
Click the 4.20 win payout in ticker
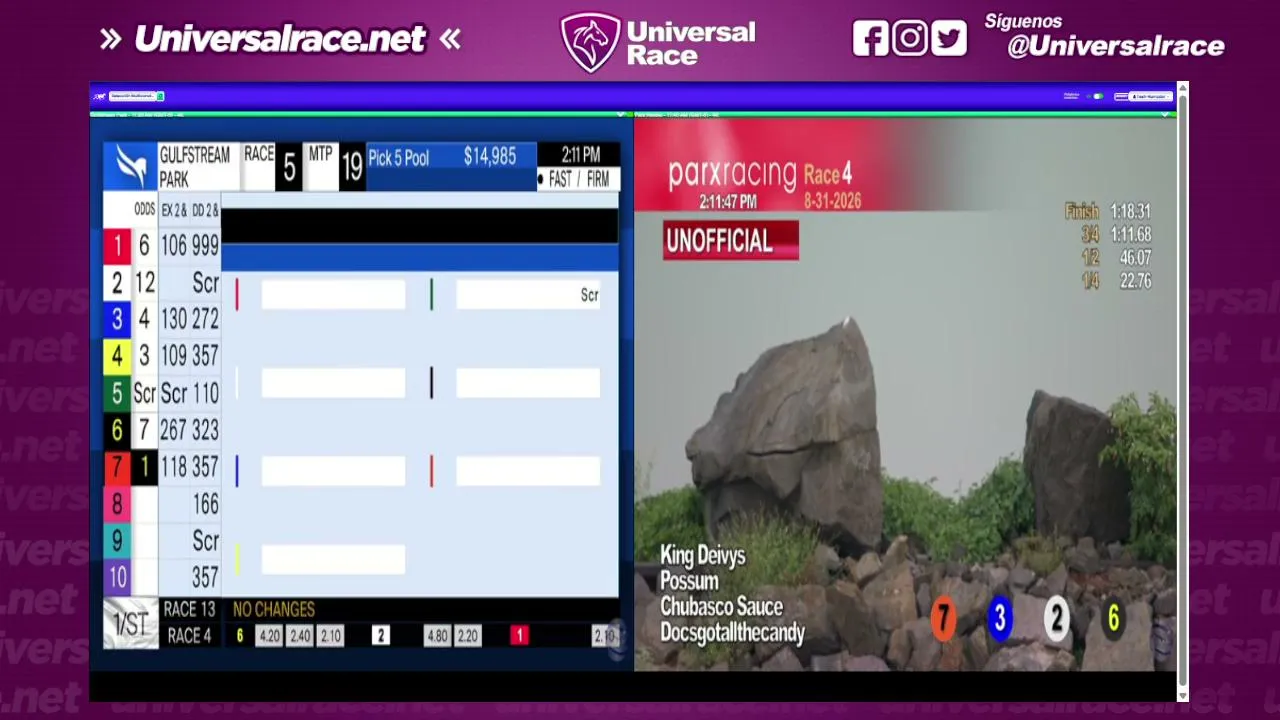pyautogui.click(x=270, y=636)
